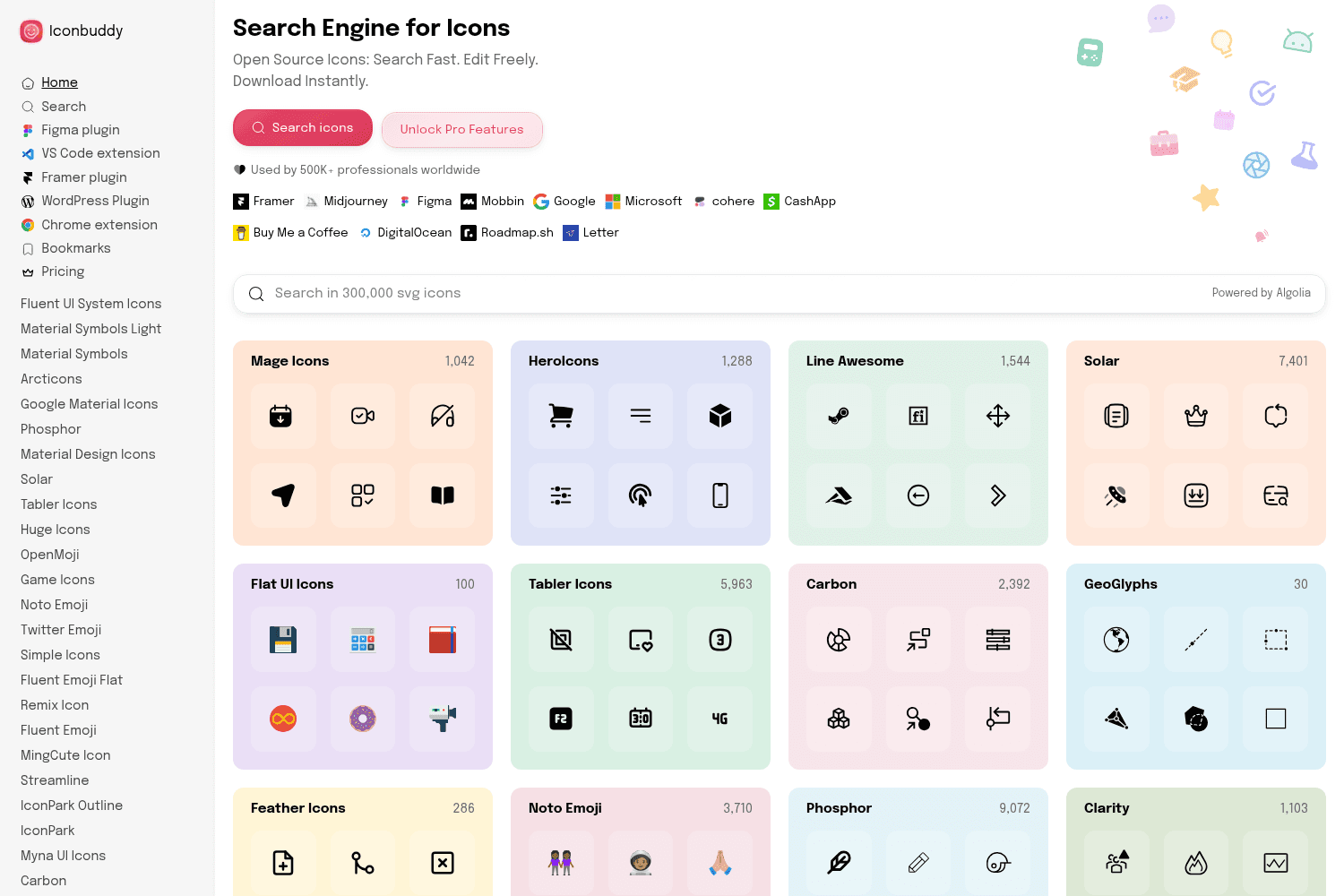The height and width of the screenshot is (896, 1344).
Task: Focus the Search in 300,000 svg icons field
Action: (x=780, y=294)
